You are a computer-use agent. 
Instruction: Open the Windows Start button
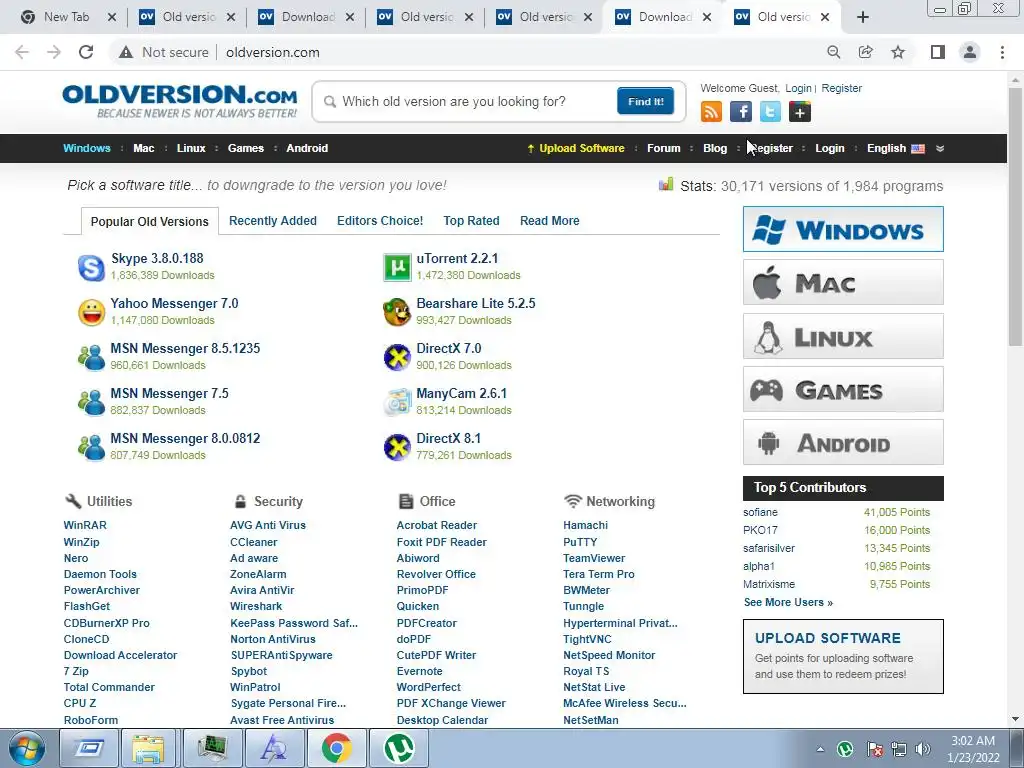pos(27,748)
